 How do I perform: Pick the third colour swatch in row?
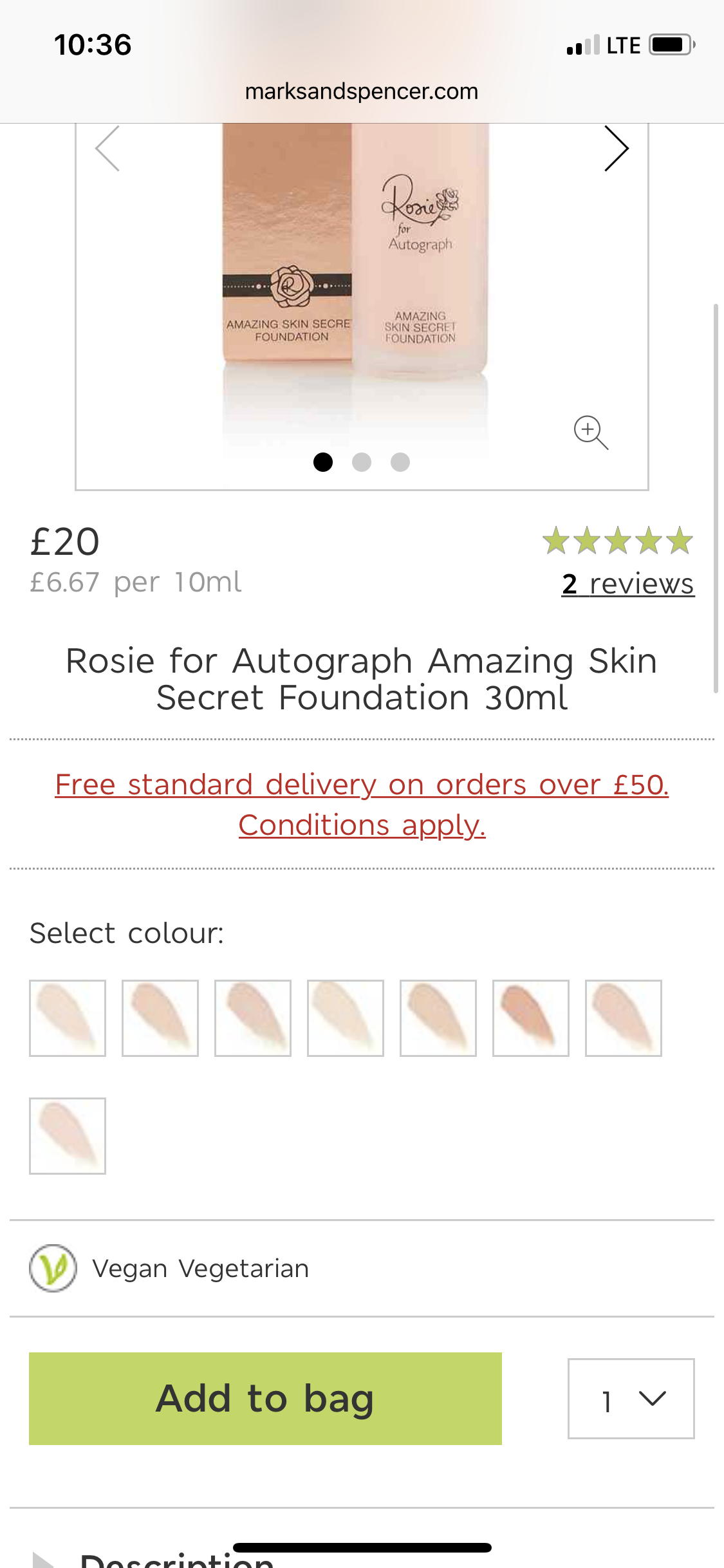pos(253,1018)
